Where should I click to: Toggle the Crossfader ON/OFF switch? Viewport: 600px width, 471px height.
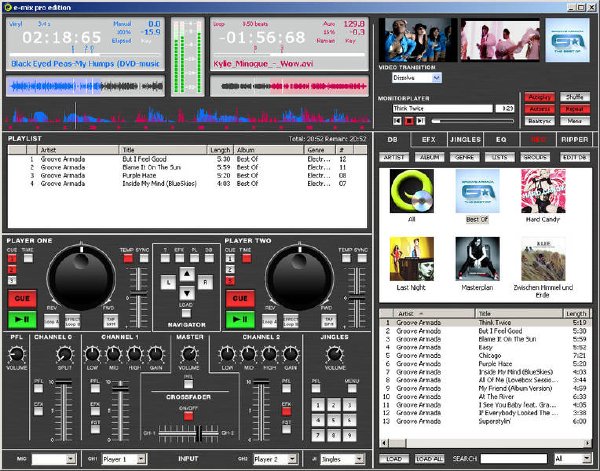[188, 416]
